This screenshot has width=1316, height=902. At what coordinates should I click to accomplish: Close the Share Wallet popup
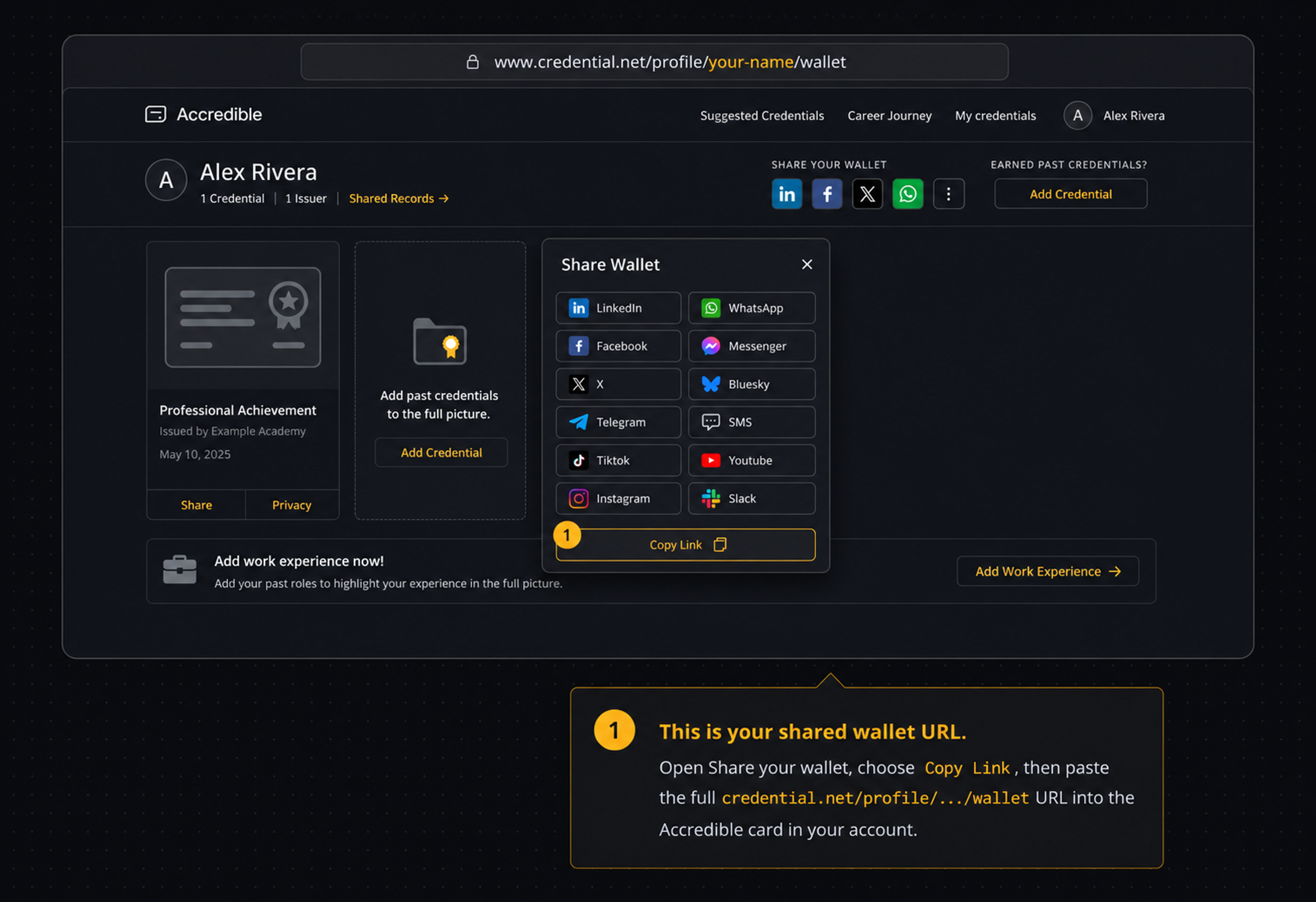807,264
